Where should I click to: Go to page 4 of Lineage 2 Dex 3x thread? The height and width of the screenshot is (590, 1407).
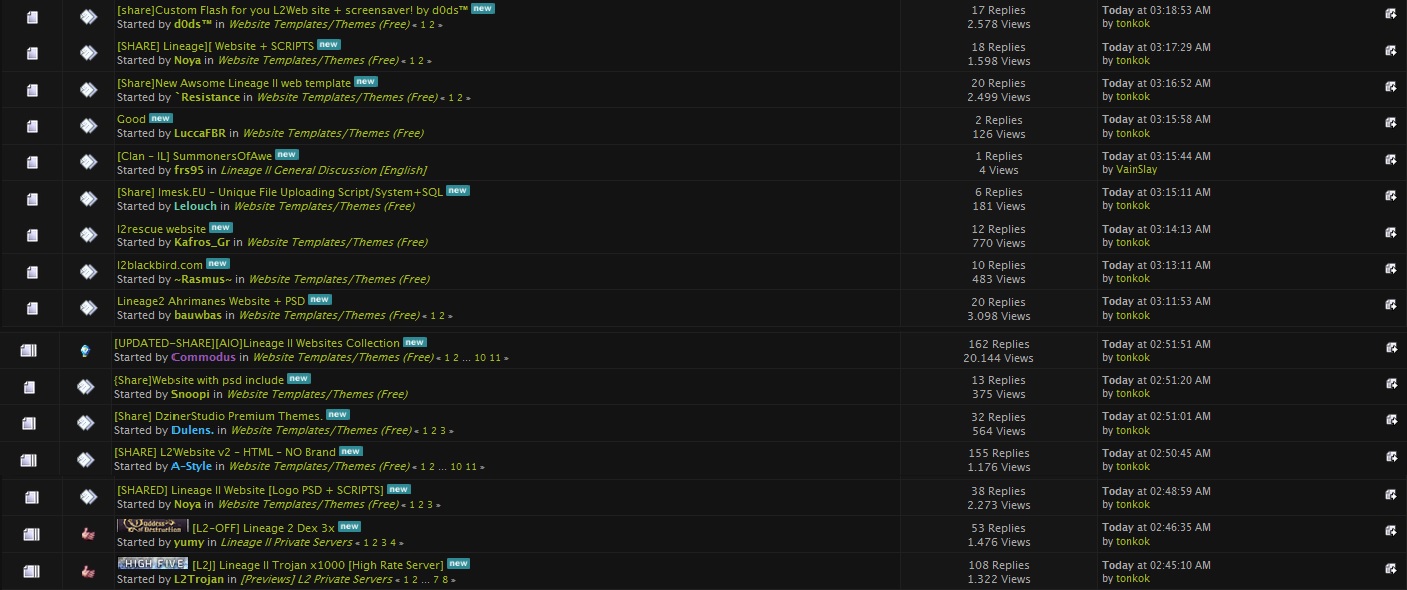[393, 543]
